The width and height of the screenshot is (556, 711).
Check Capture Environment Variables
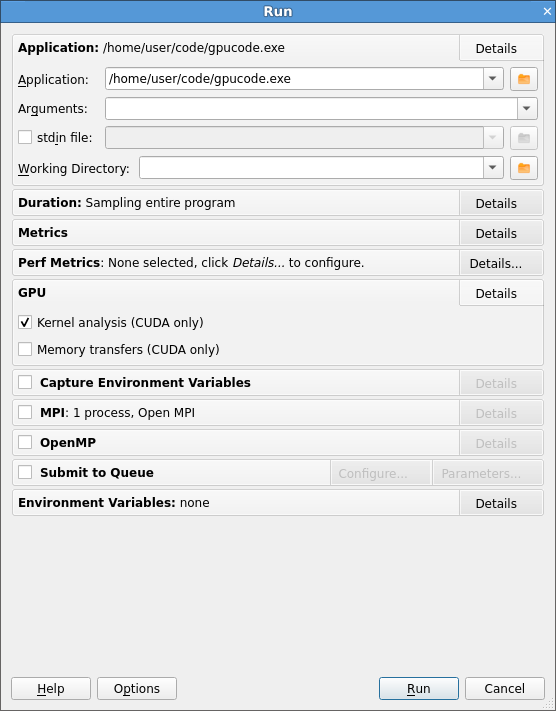25,382
